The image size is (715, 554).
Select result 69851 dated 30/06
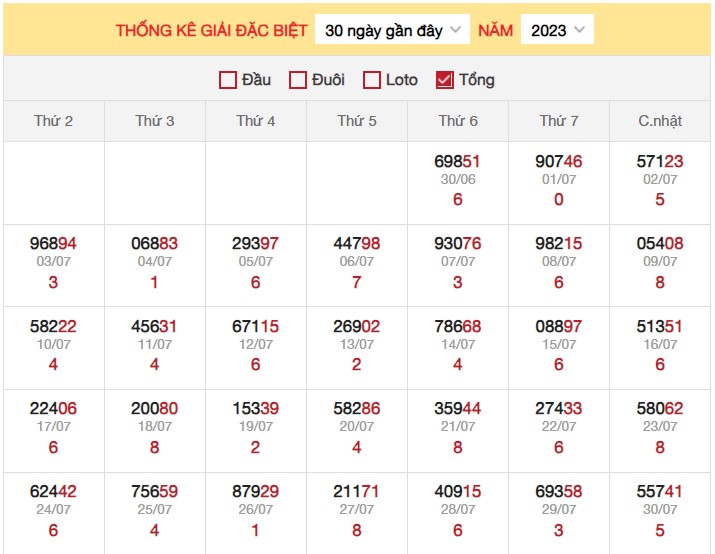point(458,162)
